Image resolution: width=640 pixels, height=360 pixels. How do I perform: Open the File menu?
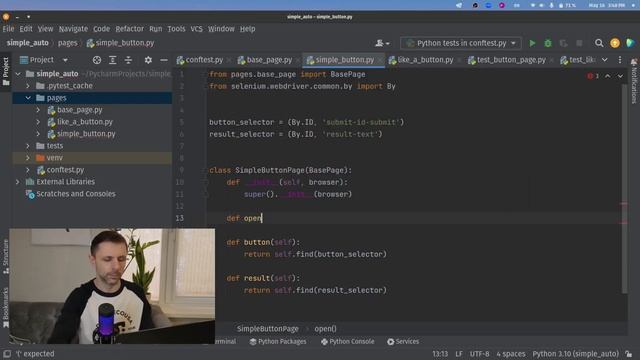coord(8,29)
